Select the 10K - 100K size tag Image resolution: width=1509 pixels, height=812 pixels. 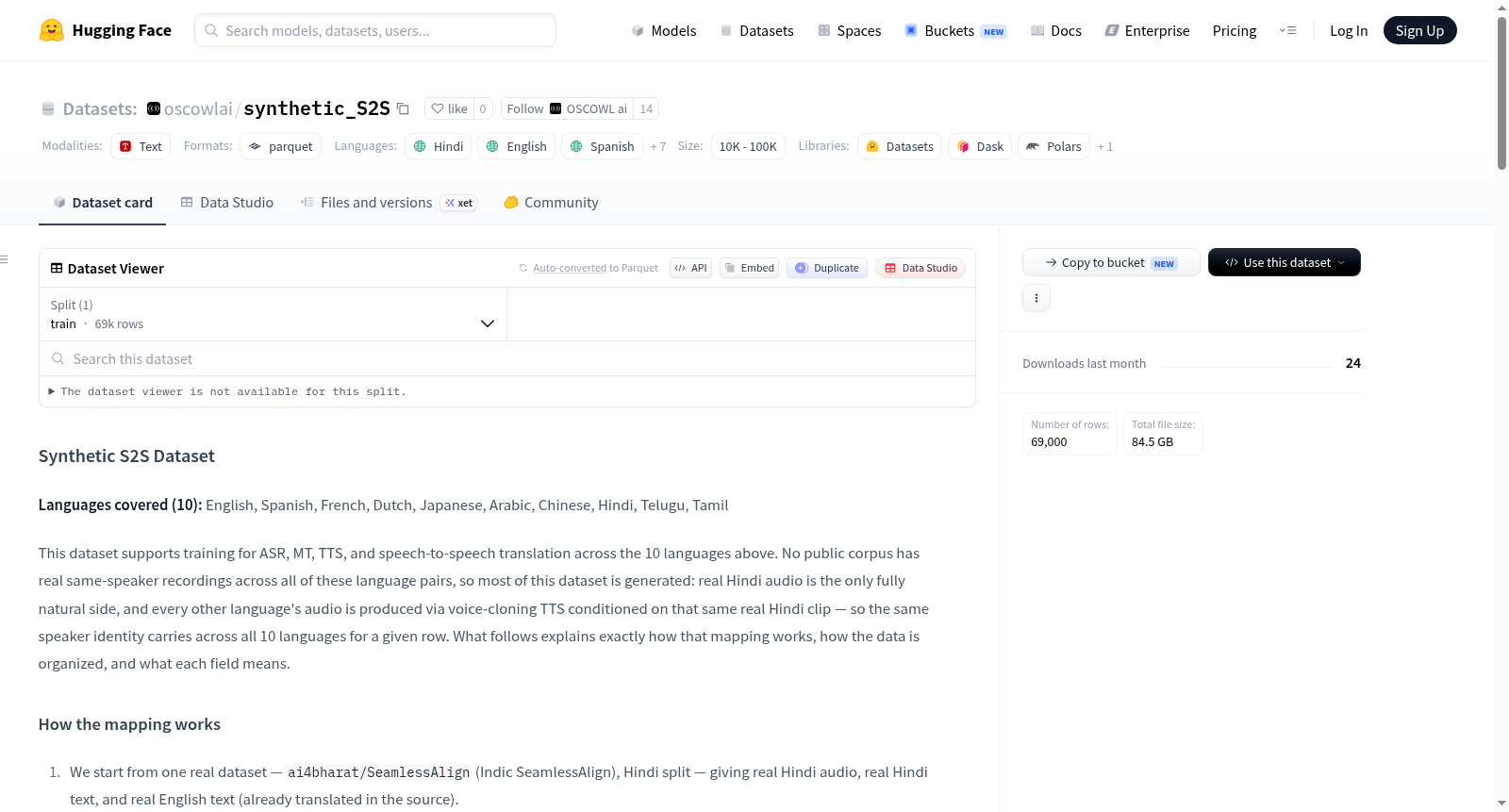coord(748,146)
